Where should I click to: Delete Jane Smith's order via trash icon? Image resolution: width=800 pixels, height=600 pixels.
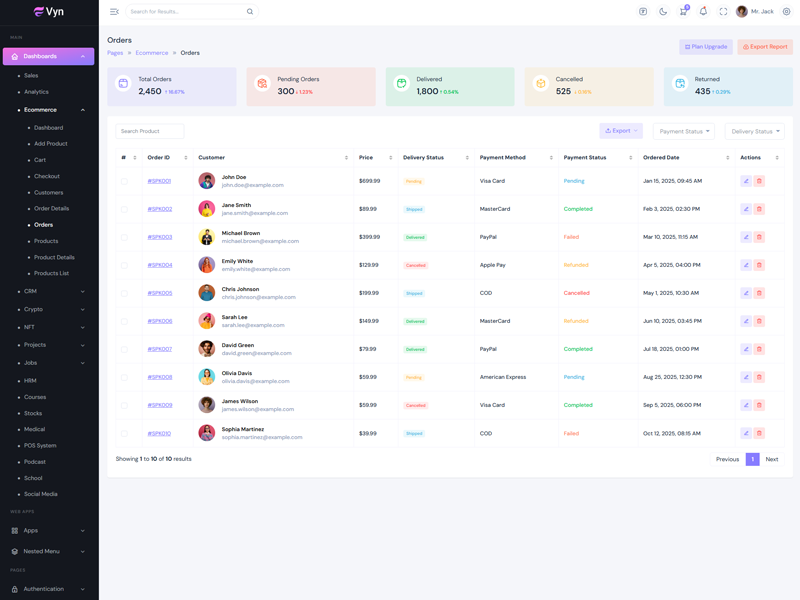tap(759, 209)
